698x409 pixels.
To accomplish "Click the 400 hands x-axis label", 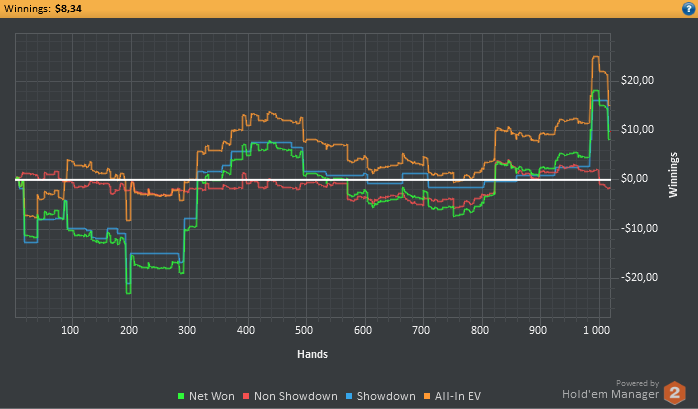I will click(246, 330).
